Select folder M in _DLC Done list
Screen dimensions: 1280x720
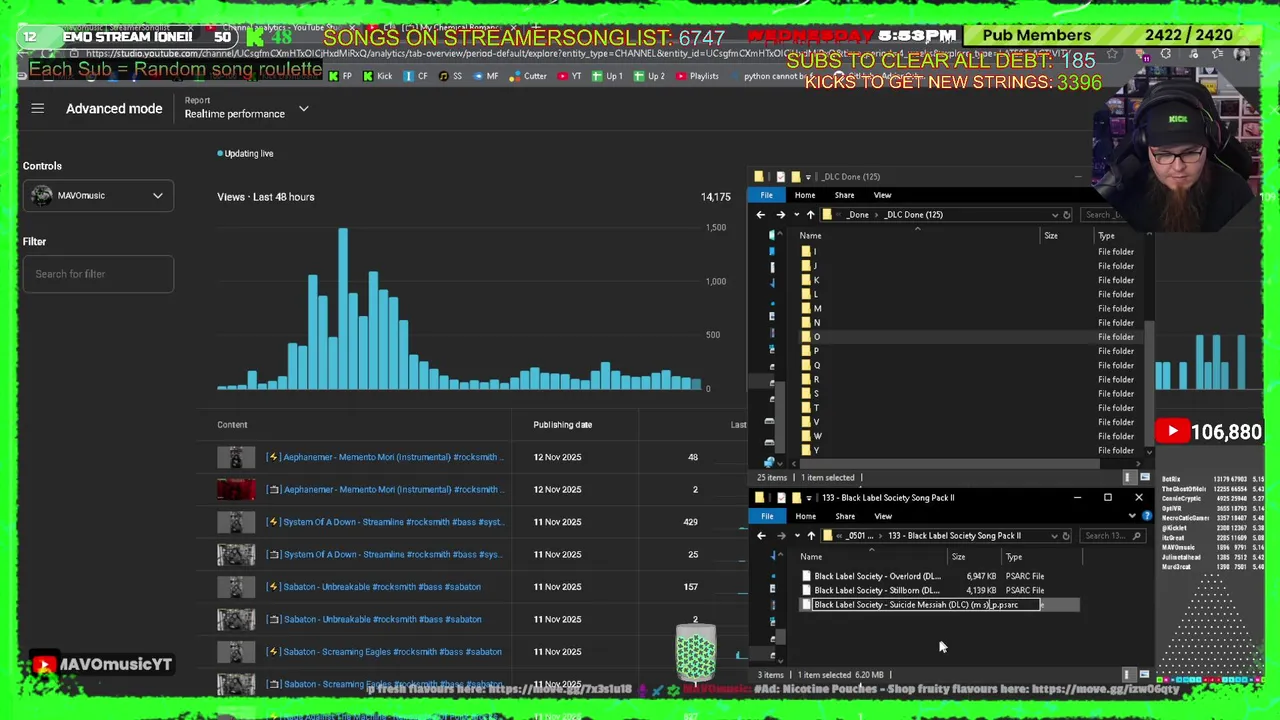tap(816, 309)
